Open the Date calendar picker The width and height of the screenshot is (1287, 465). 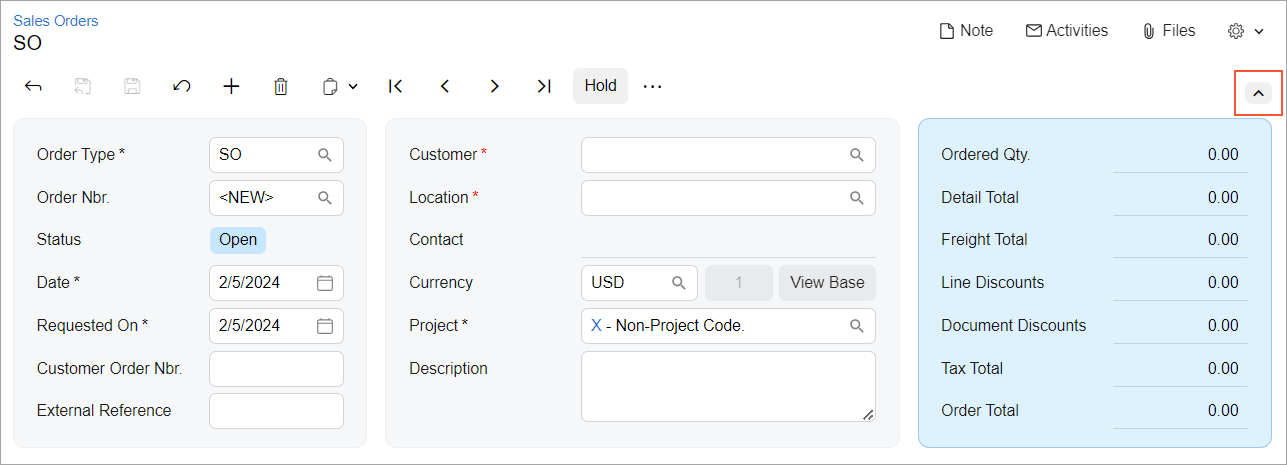click(325, 283)
